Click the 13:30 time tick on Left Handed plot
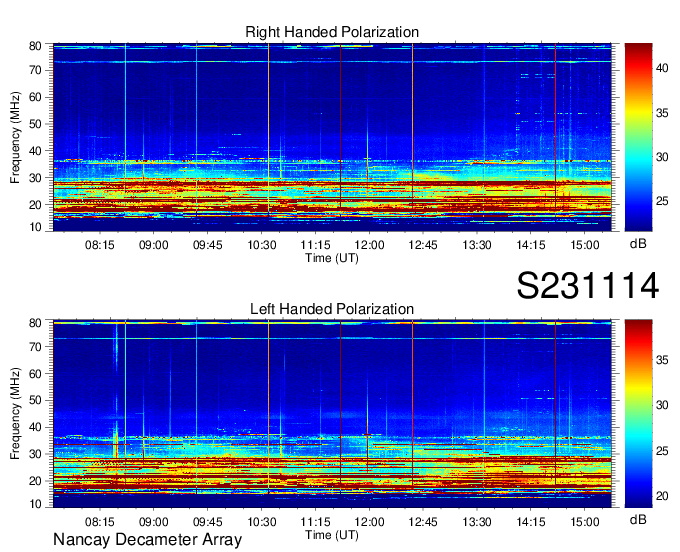The image size is (680, 552). [477, 522]
